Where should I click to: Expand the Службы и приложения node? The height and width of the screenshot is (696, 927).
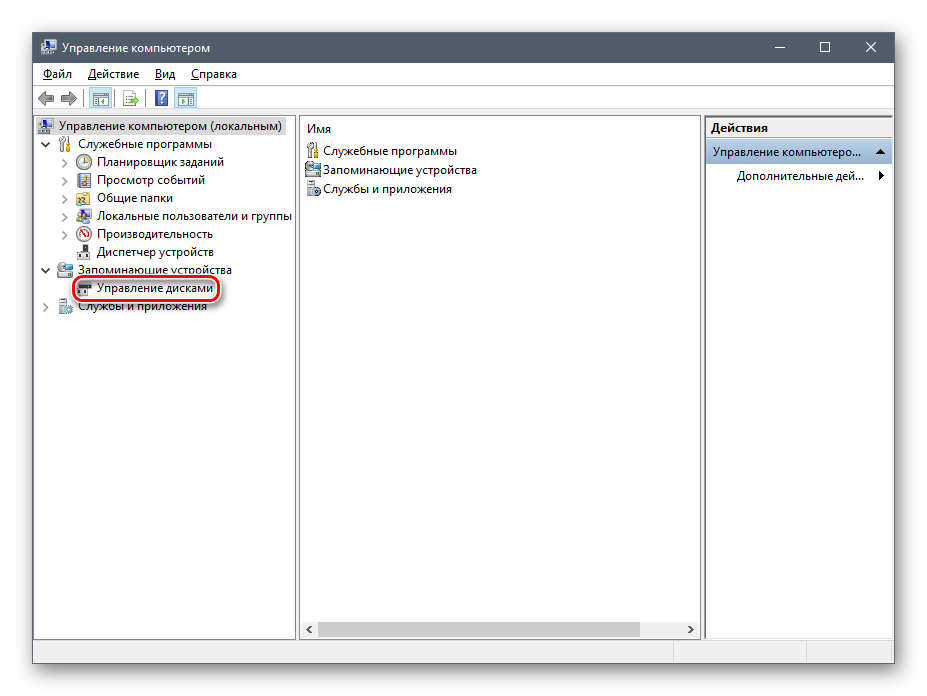pos(46,307)
